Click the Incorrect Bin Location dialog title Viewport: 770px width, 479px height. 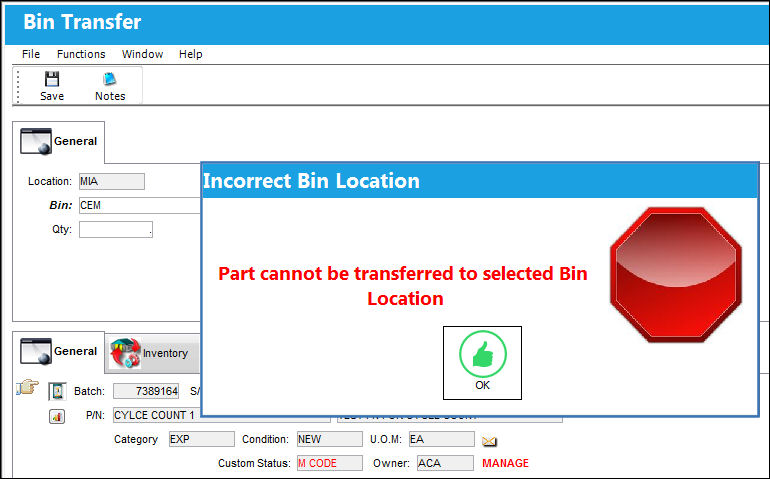click(311, 181)
